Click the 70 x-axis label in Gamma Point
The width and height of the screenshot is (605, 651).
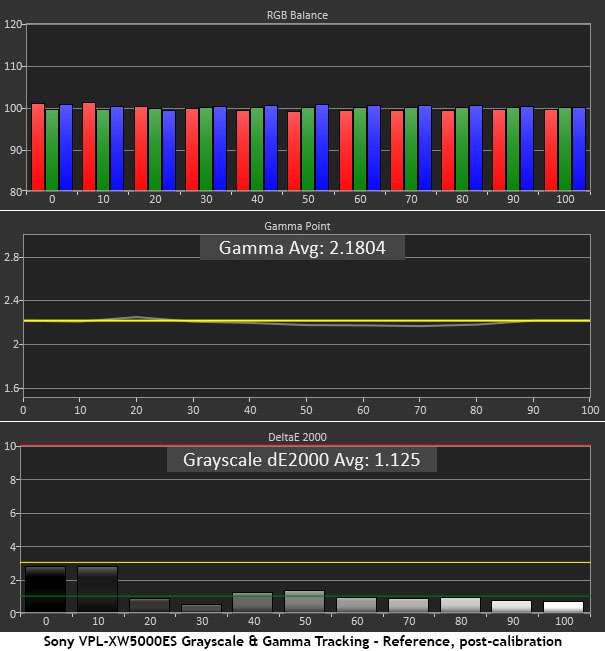[420, 410]
